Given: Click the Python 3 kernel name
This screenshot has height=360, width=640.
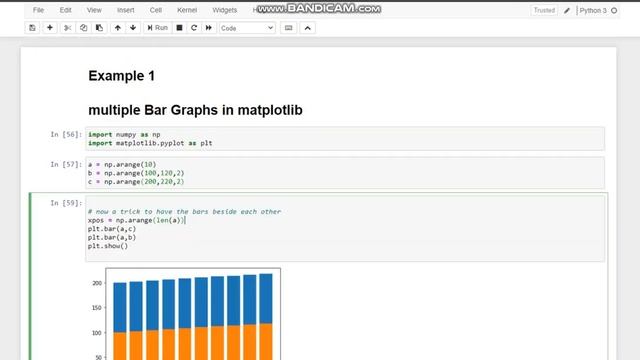Looking at the screenshot, I should pos(593,11).
